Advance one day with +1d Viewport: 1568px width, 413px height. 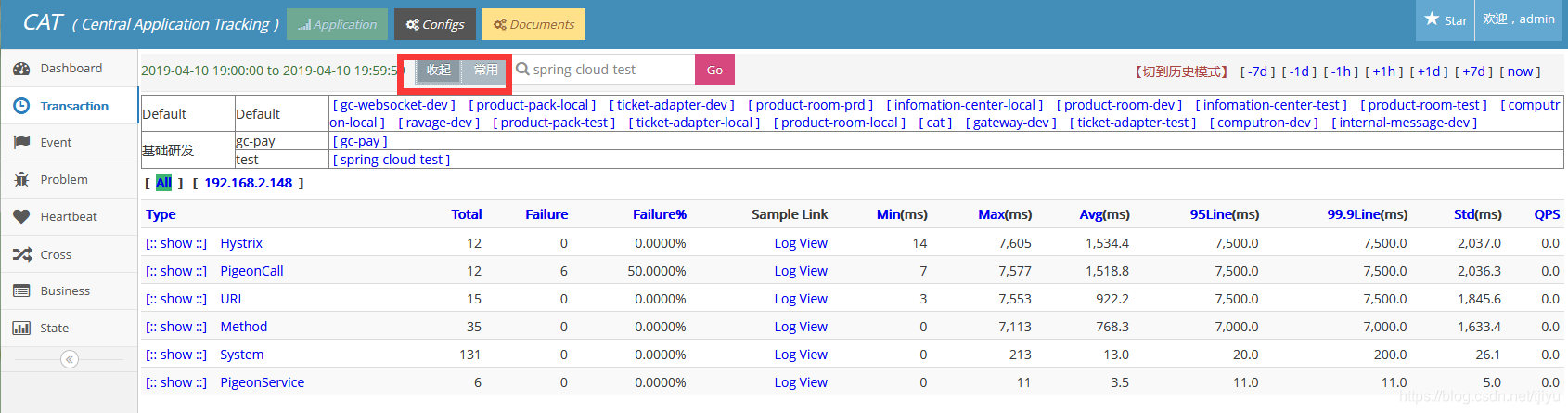coord(1428,71)
